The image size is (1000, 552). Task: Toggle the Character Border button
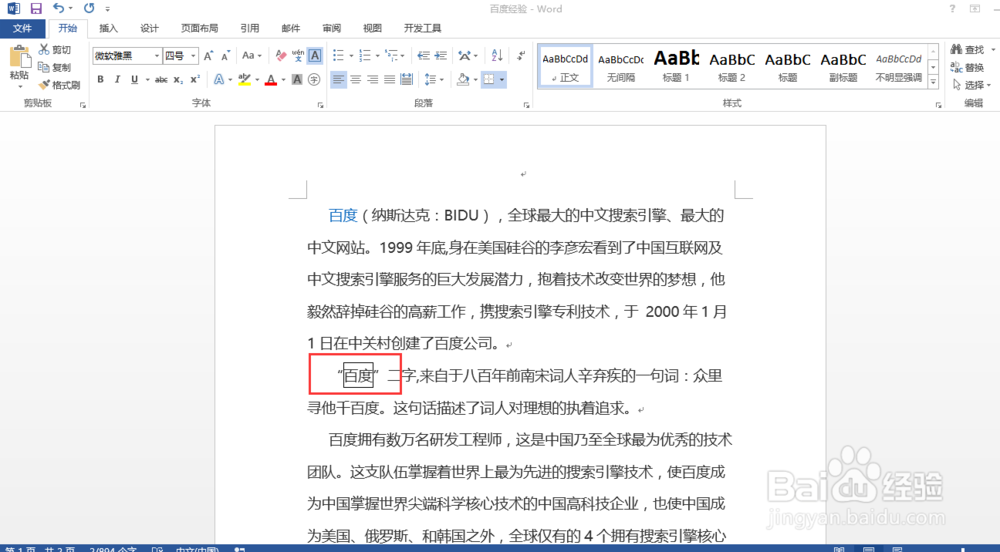coord(314,56)
